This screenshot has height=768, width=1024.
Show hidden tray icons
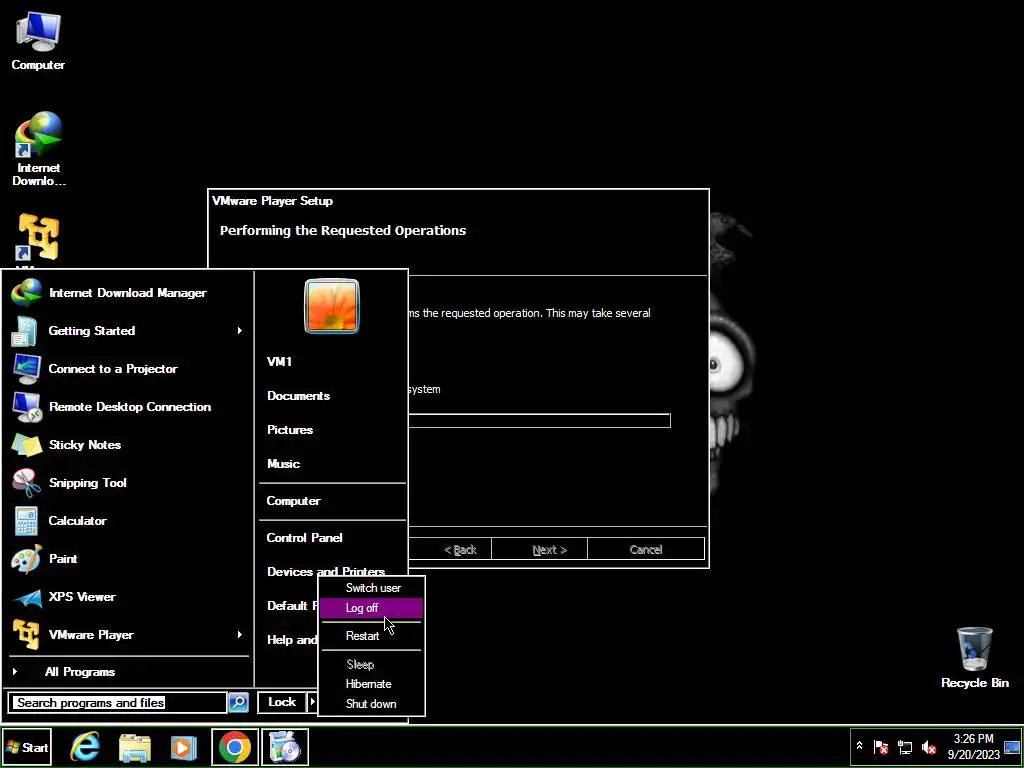pyautogui.click(x=859, y=746)
